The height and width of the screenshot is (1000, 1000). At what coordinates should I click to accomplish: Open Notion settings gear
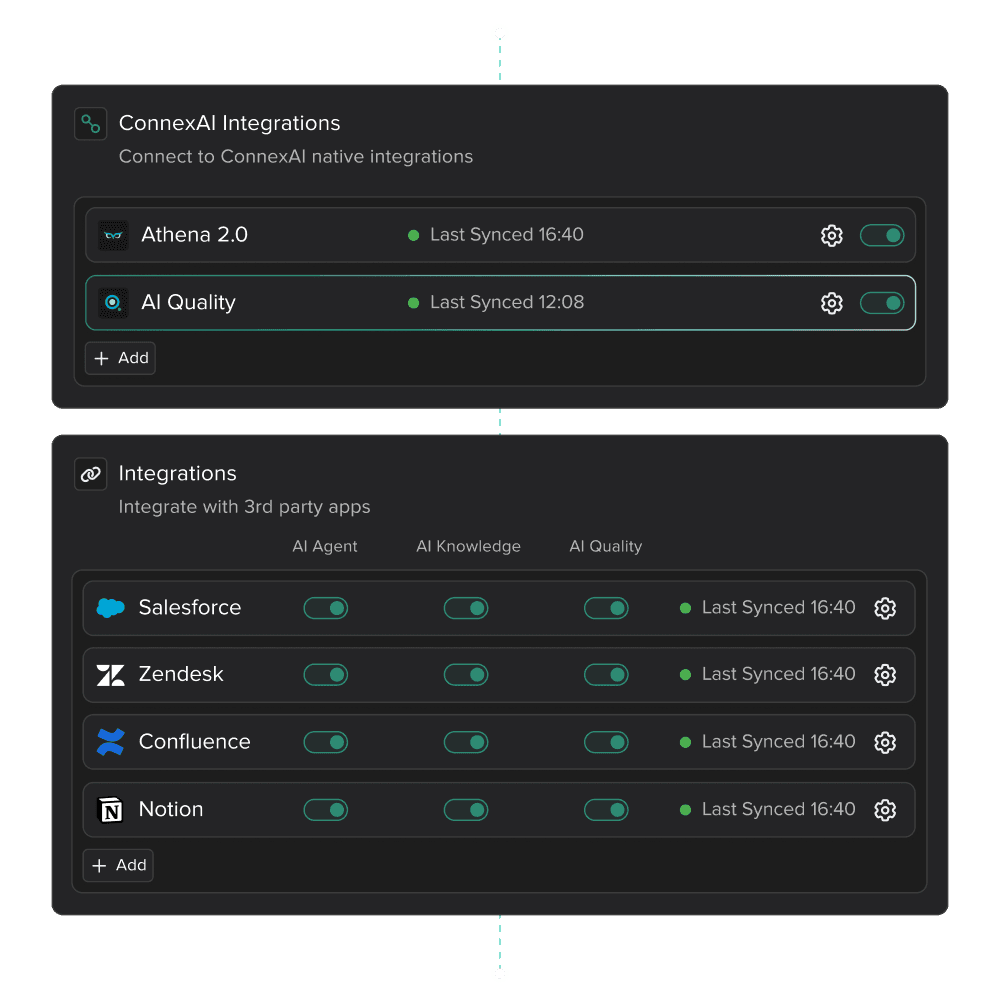885,809
